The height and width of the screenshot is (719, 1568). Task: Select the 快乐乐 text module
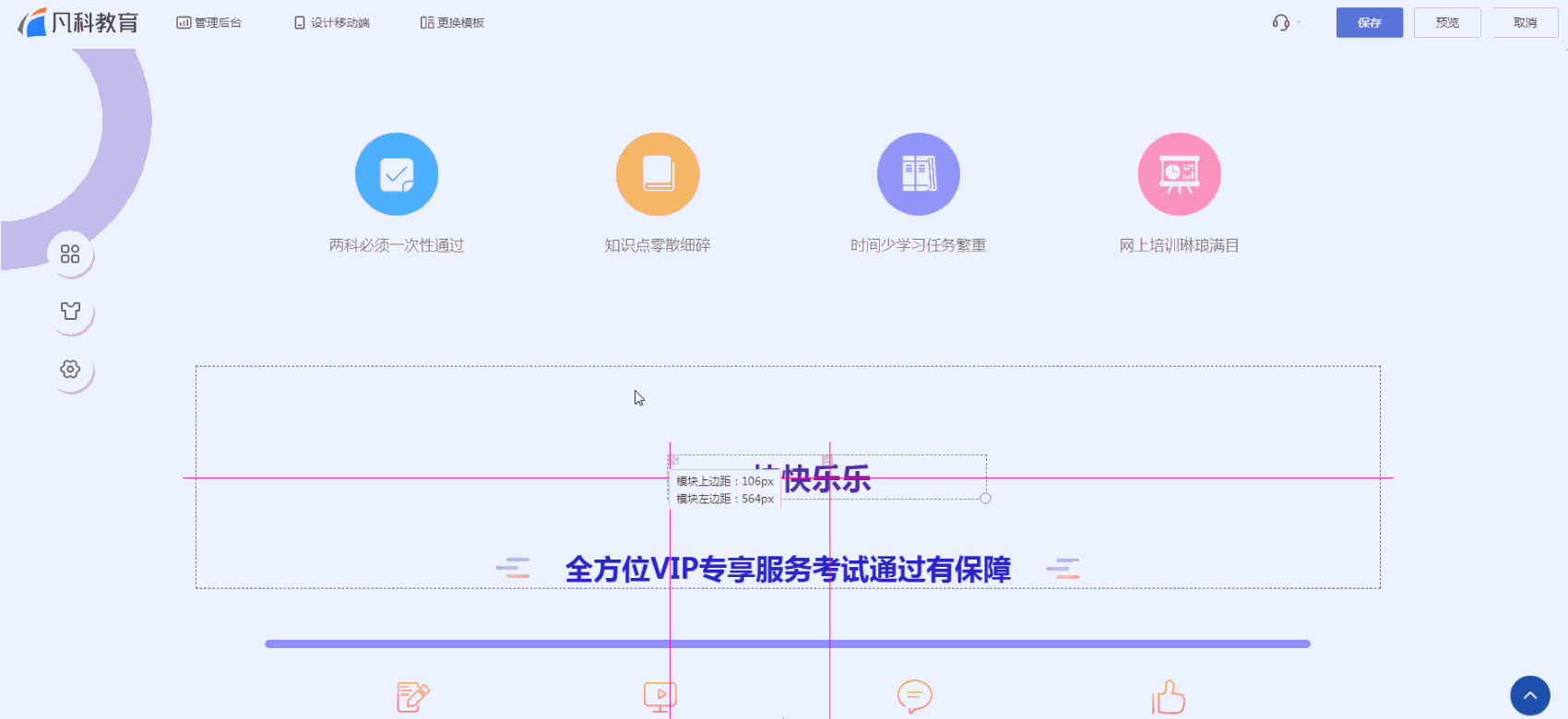click(x=826, y=478)
